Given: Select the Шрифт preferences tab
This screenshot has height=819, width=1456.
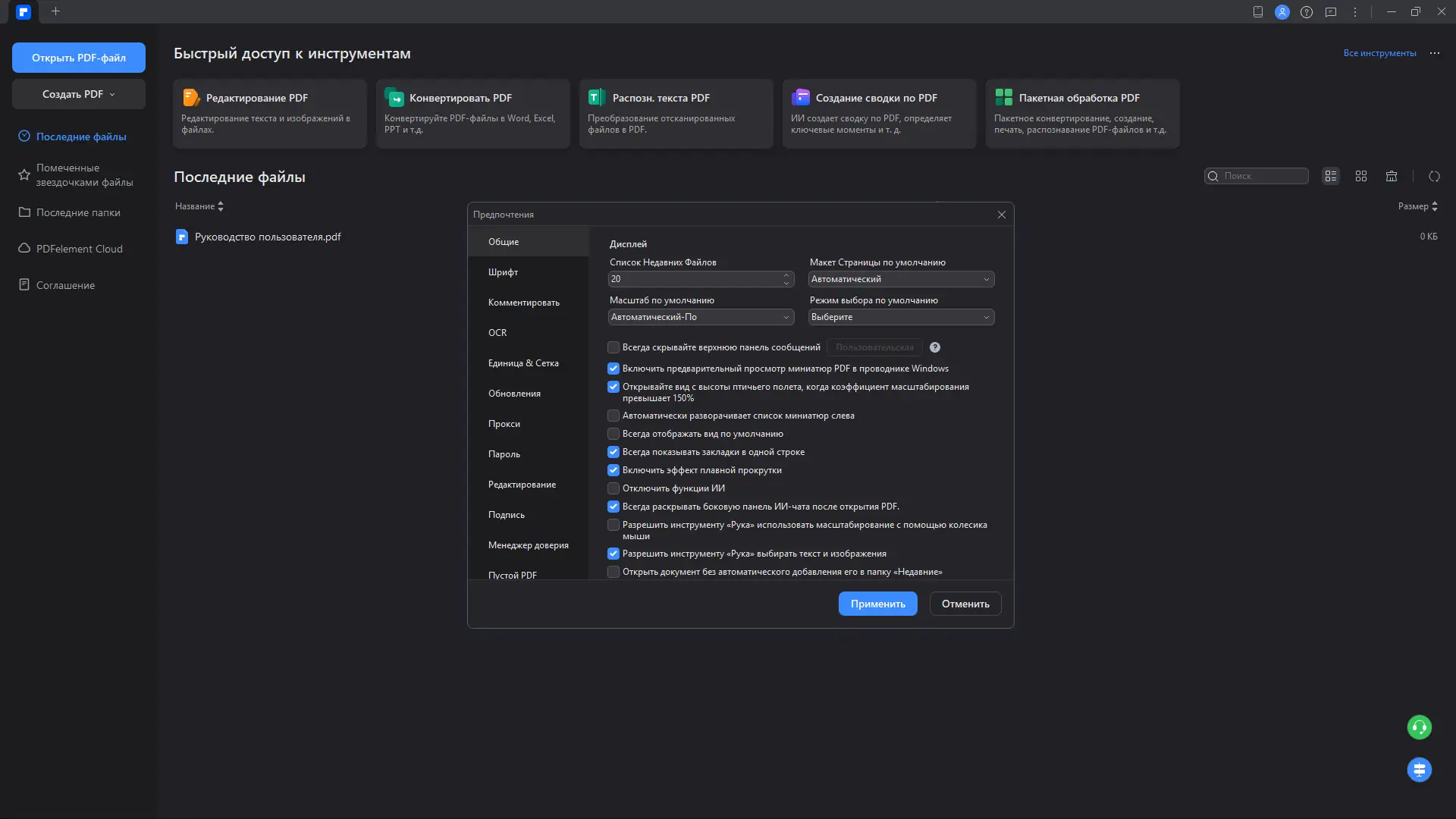Looking at the screenshot, I should 504,272.
